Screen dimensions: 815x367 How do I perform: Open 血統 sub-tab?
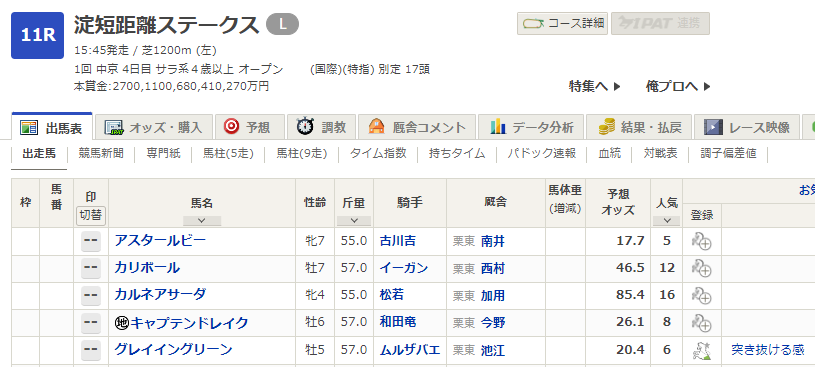click(x=610, y=153)
